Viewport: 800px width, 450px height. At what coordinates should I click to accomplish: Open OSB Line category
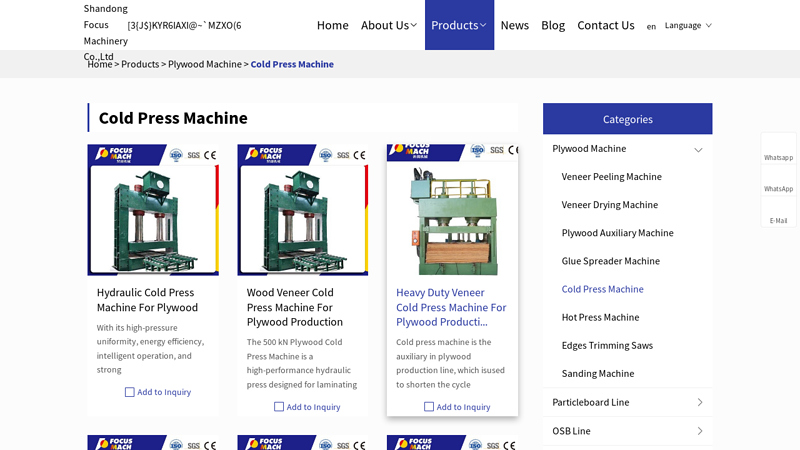571,431
